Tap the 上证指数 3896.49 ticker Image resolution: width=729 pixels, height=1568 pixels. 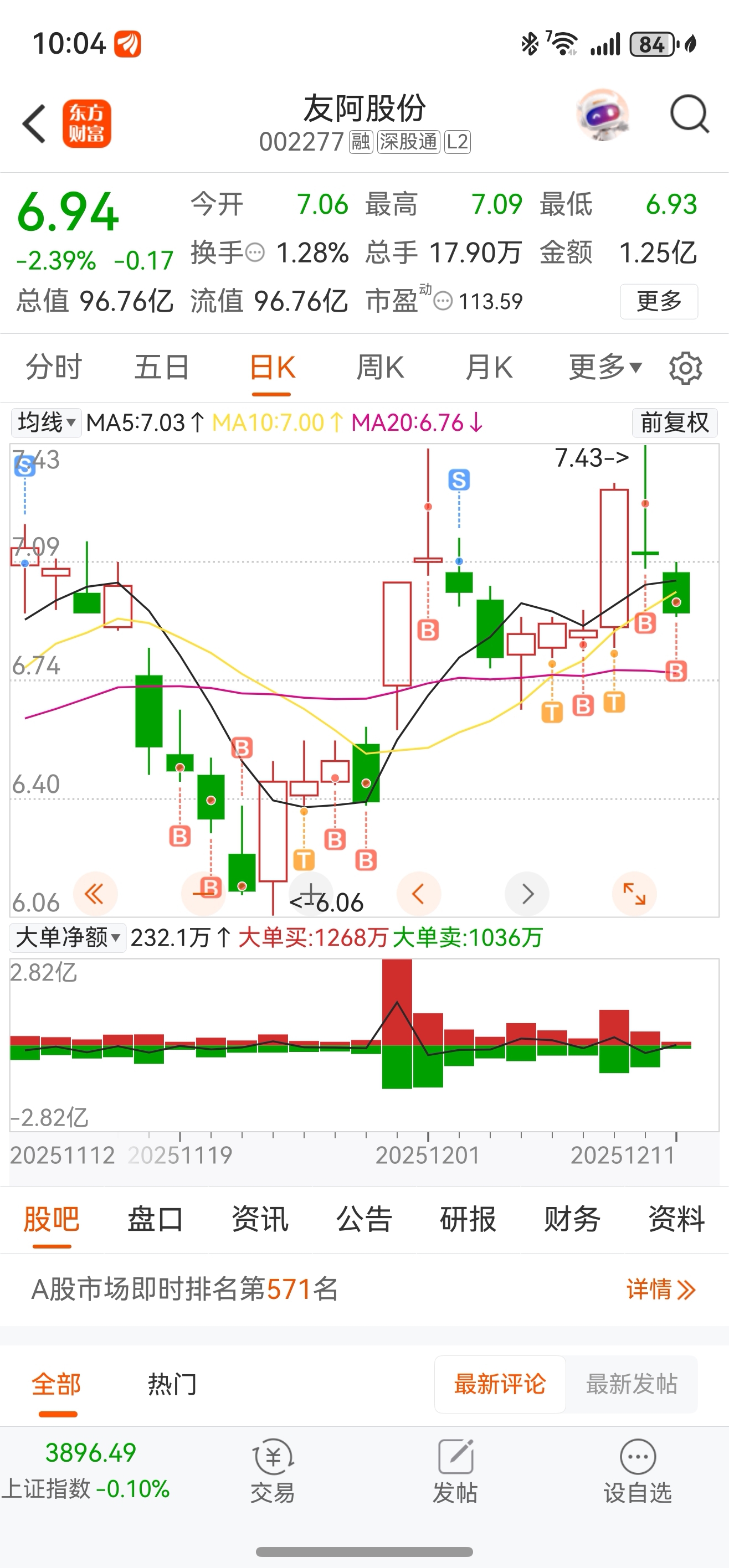click(x=86, y=1470)
